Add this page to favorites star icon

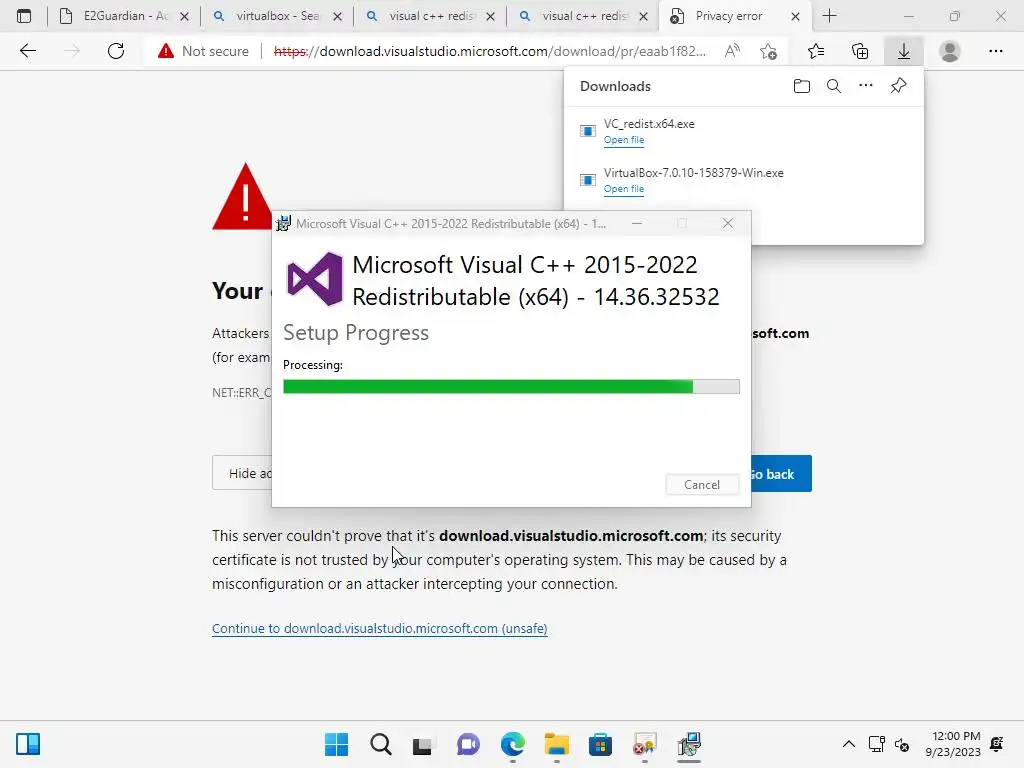(x=769, y=51)
